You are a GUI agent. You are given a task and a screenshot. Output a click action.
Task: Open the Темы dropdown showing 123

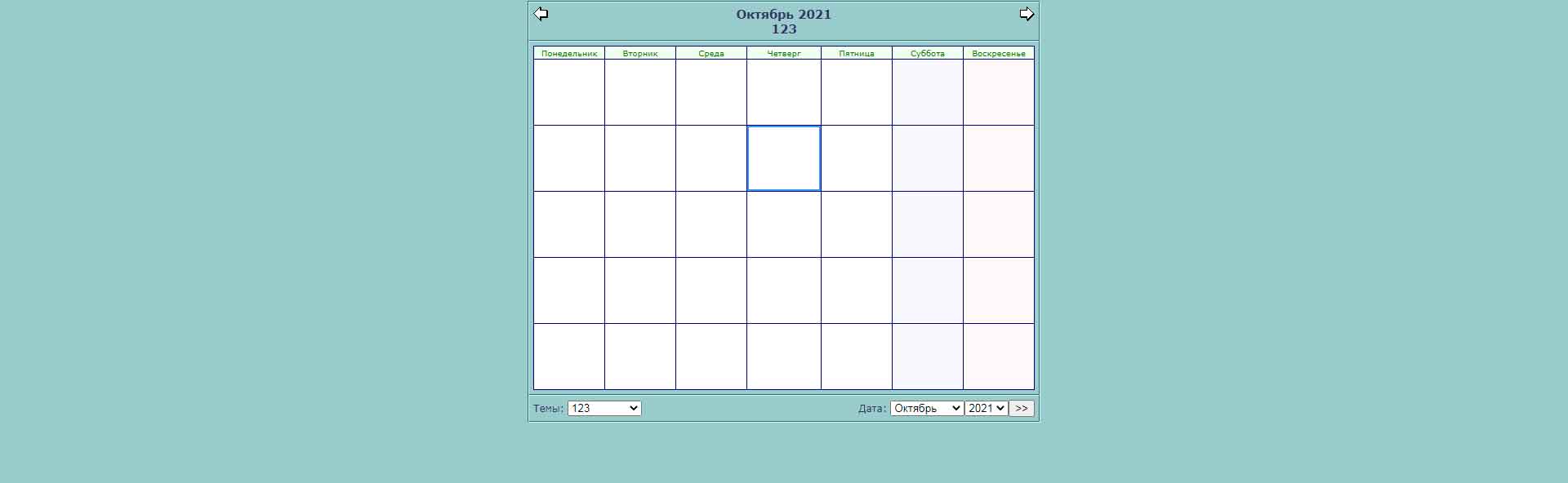pyautogui.click(x=604, y=408)
